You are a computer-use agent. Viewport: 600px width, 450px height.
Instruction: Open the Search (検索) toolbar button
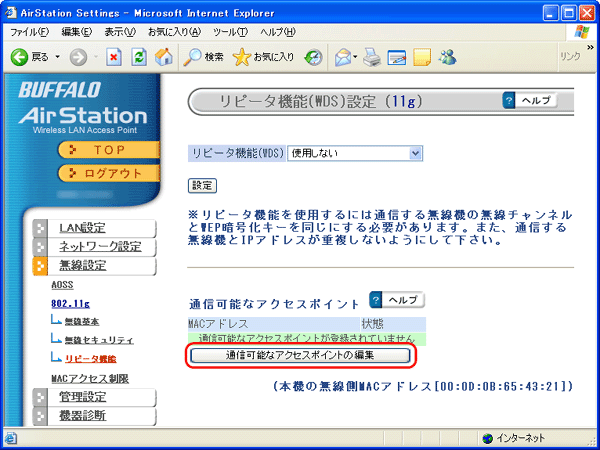tap(202, 57)
